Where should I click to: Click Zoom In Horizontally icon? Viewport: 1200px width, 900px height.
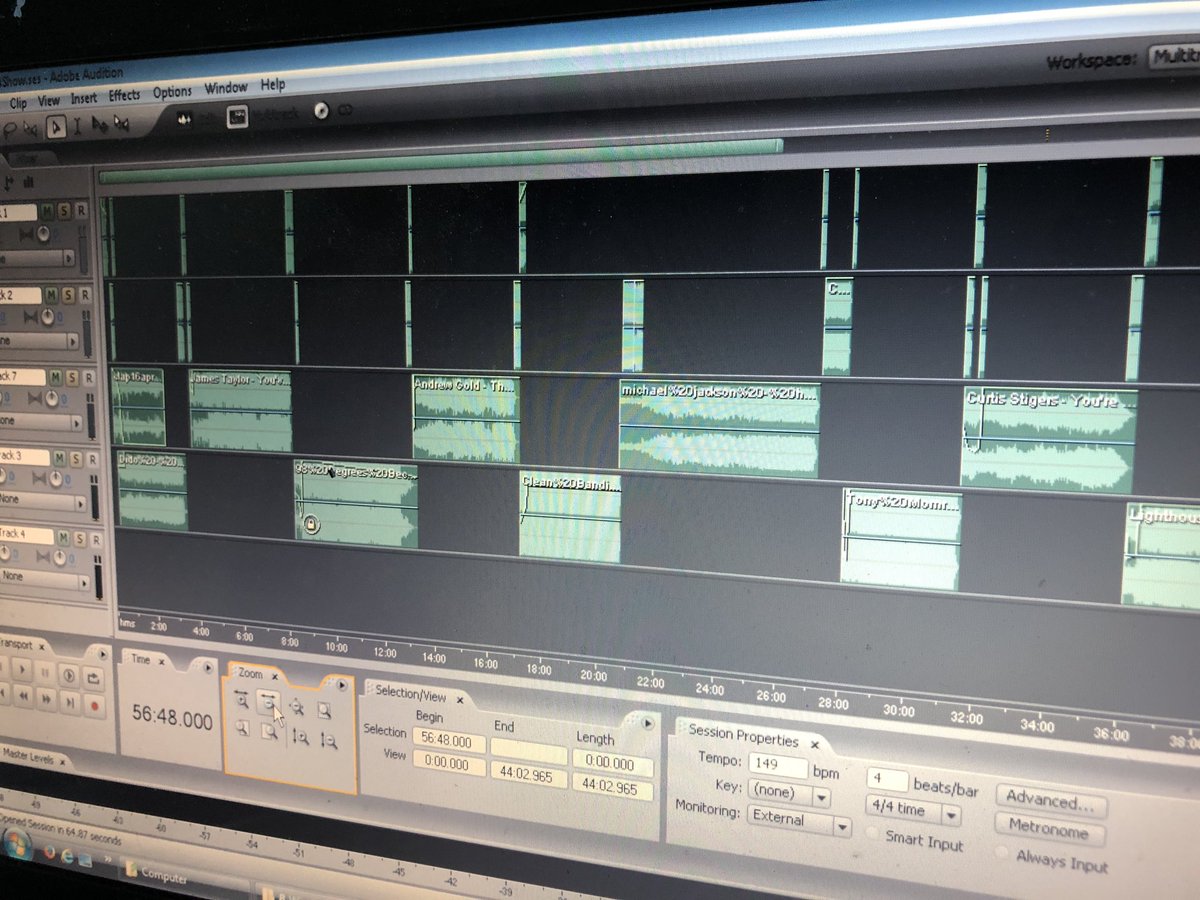click(242, 699)
